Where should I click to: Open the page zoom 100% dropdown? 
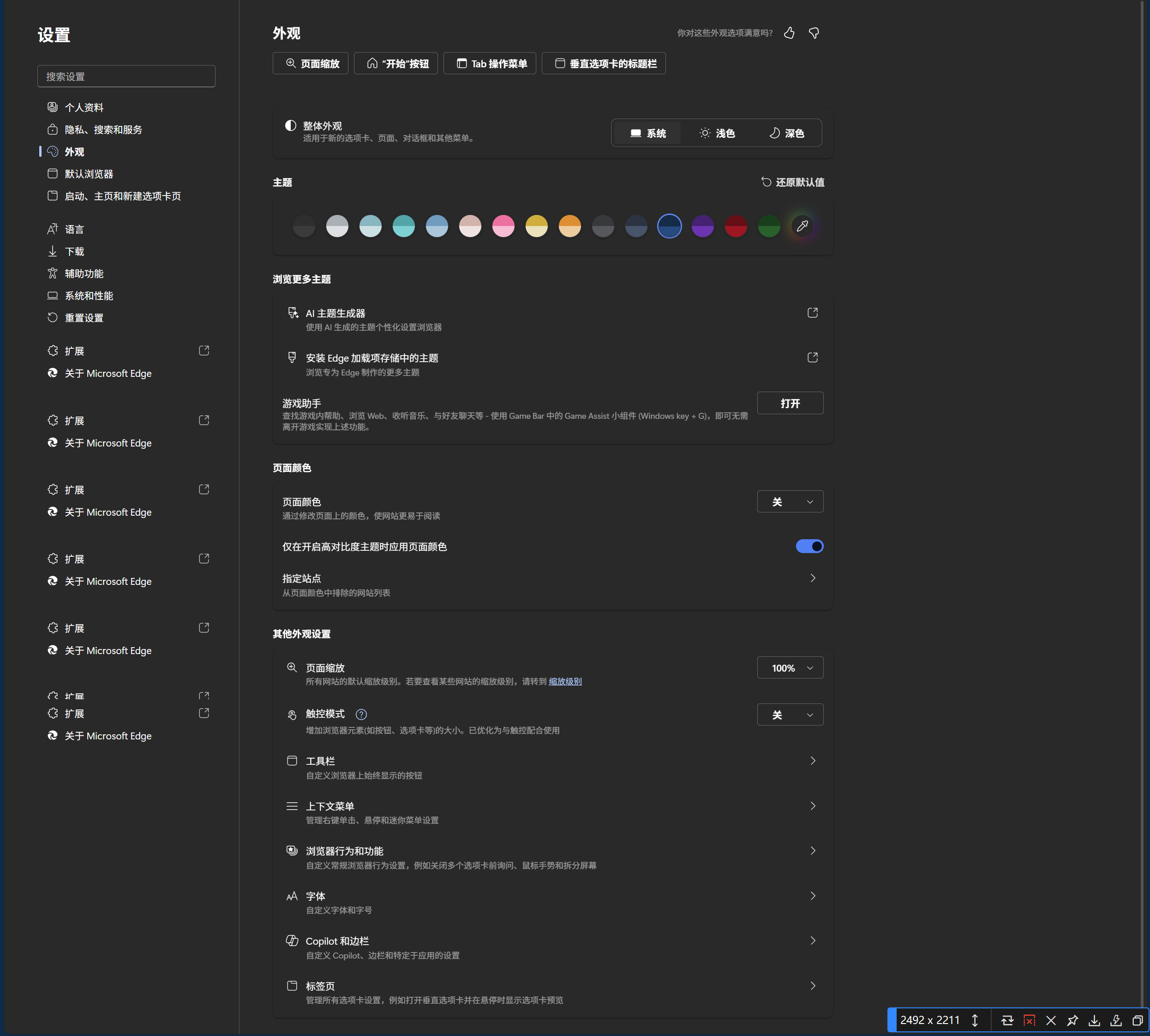tap(790, 668)
